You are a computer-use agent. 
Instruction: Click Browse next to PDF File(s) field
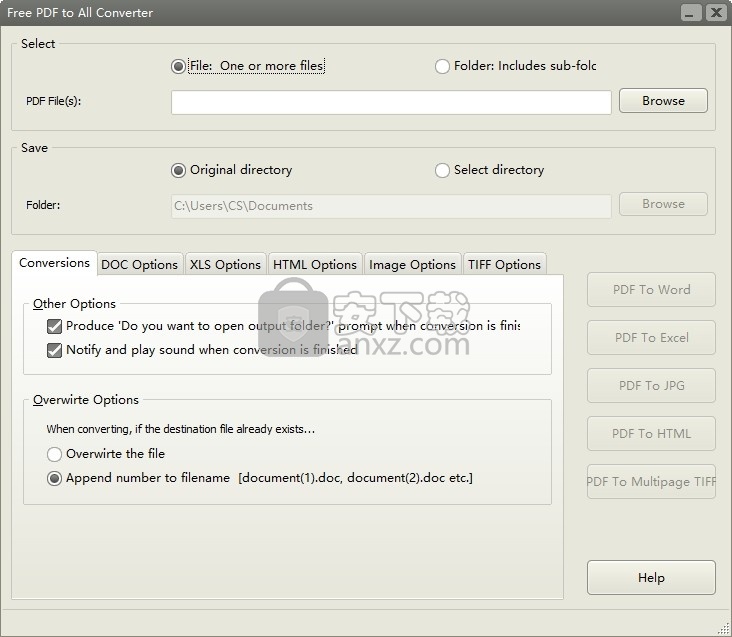(663, 101)
